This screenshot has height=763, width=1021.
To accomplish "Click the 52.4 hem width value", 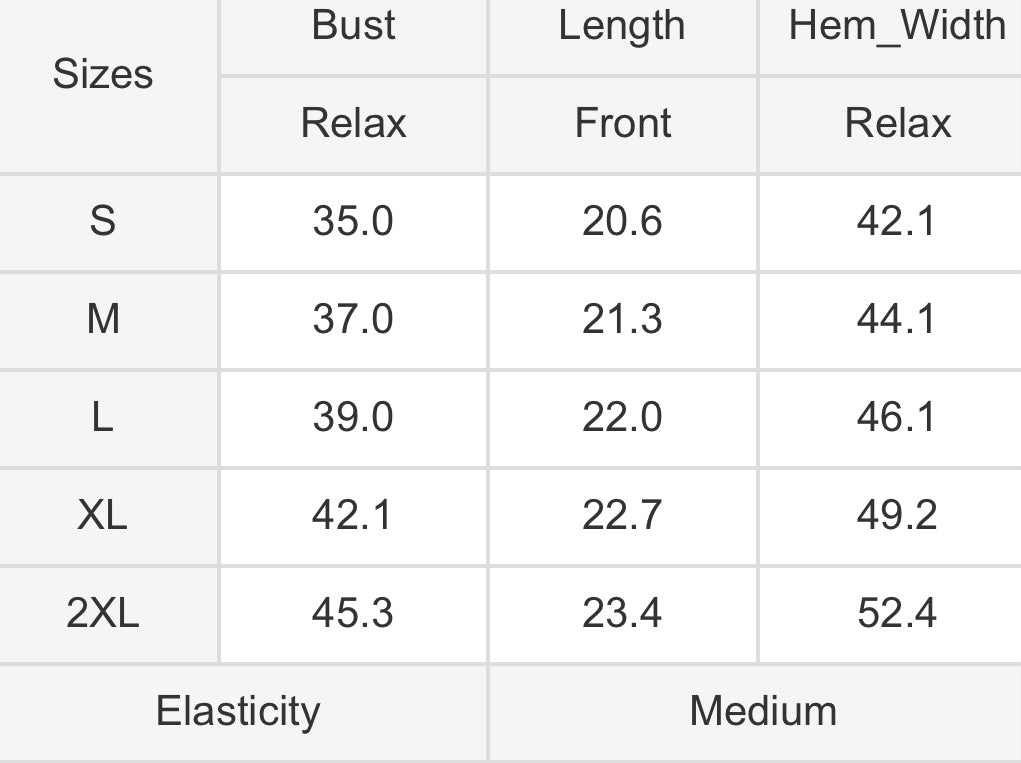I will click(x=897, y=614).
